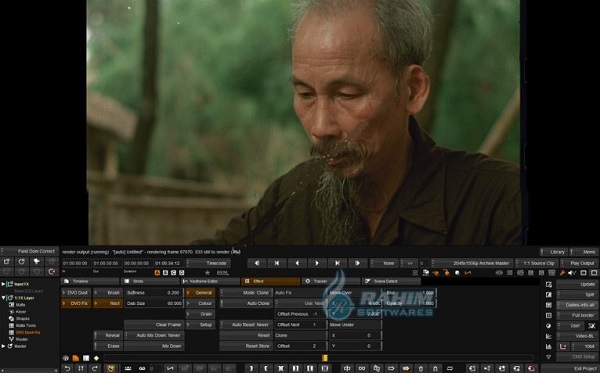Viewport: 600px width, 373px height.
Task: Expand the Input FX tree node
Action: point(3,284)
